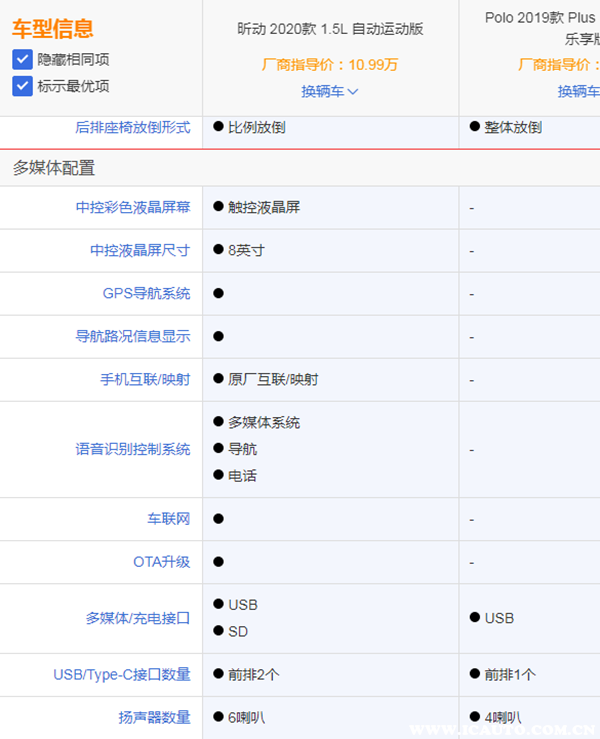Toggle the 隐藏相同项 checkbox
600x739 pixels.
(23, 59)
